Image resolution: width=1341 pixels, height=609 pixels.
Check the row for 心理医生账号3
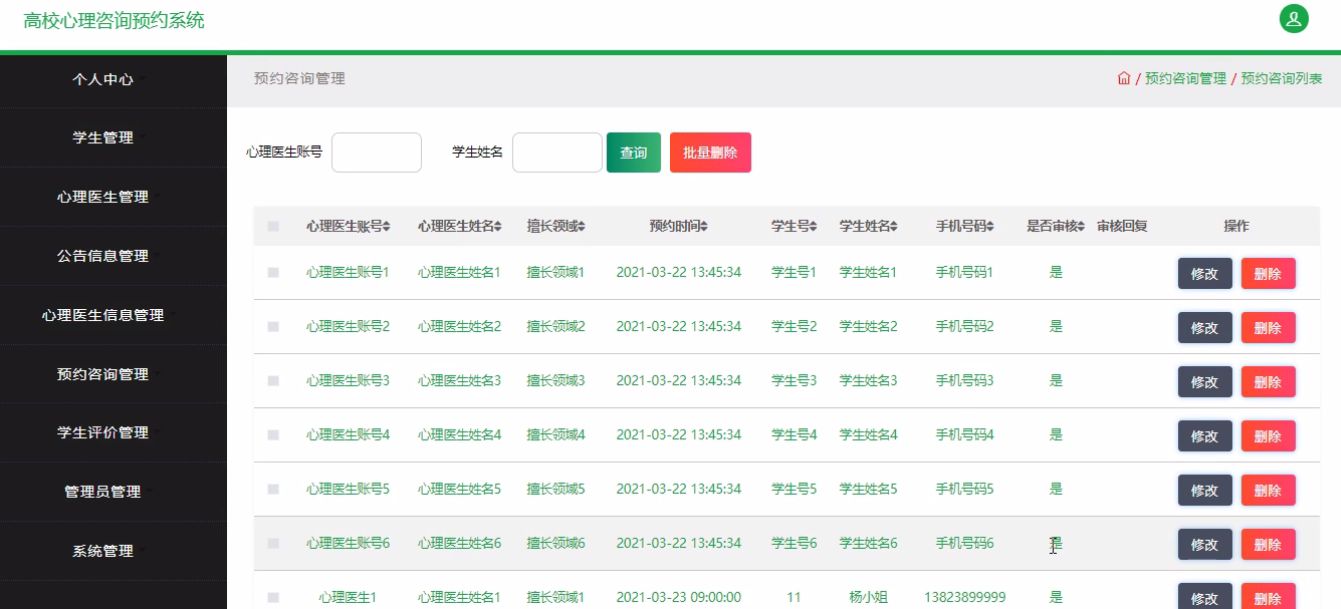pyautogui.click(x=273, y=381)
